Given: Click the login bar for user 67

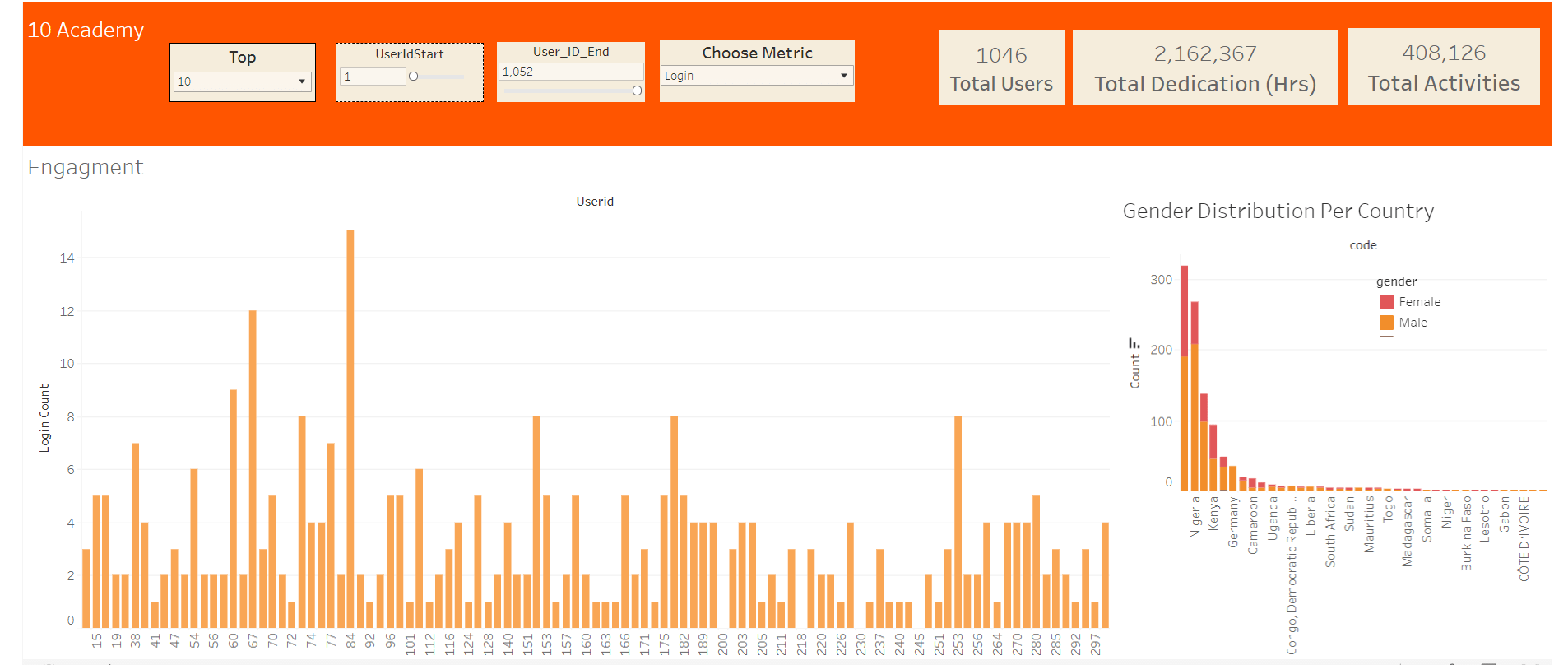Looking at the screenshot, I should point(253,469).
